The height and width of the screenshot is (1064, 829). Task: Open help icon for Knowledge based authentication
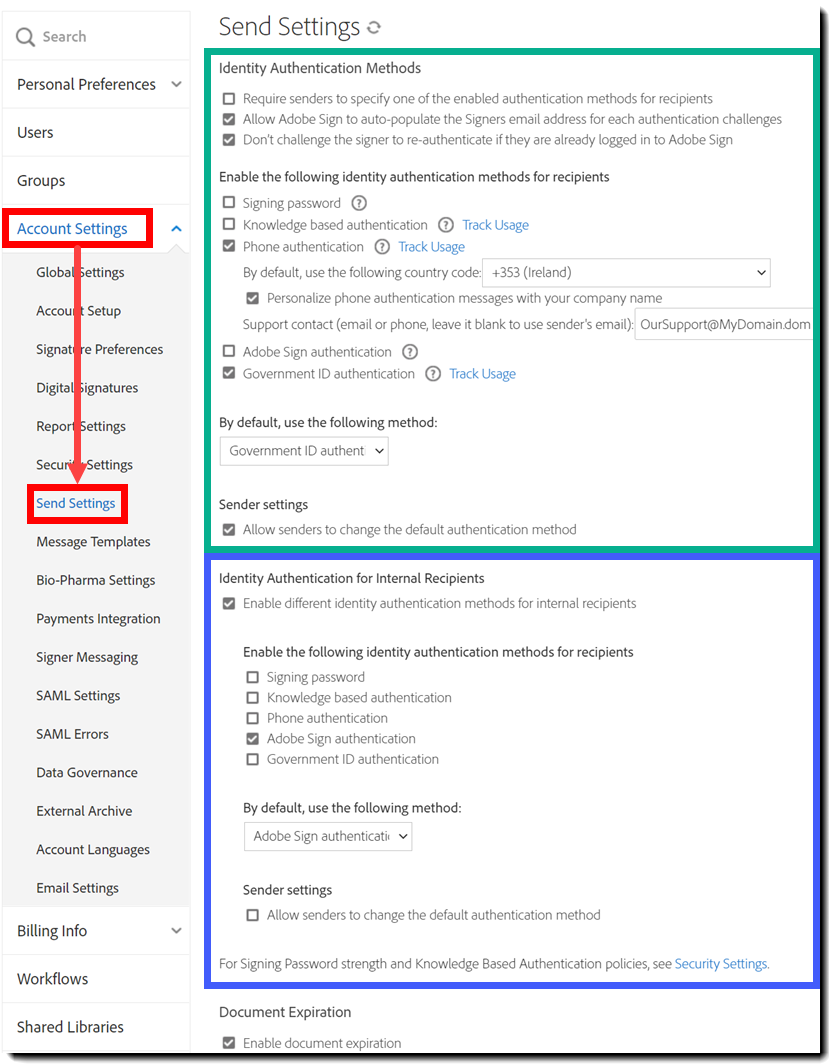click(445, 225)
